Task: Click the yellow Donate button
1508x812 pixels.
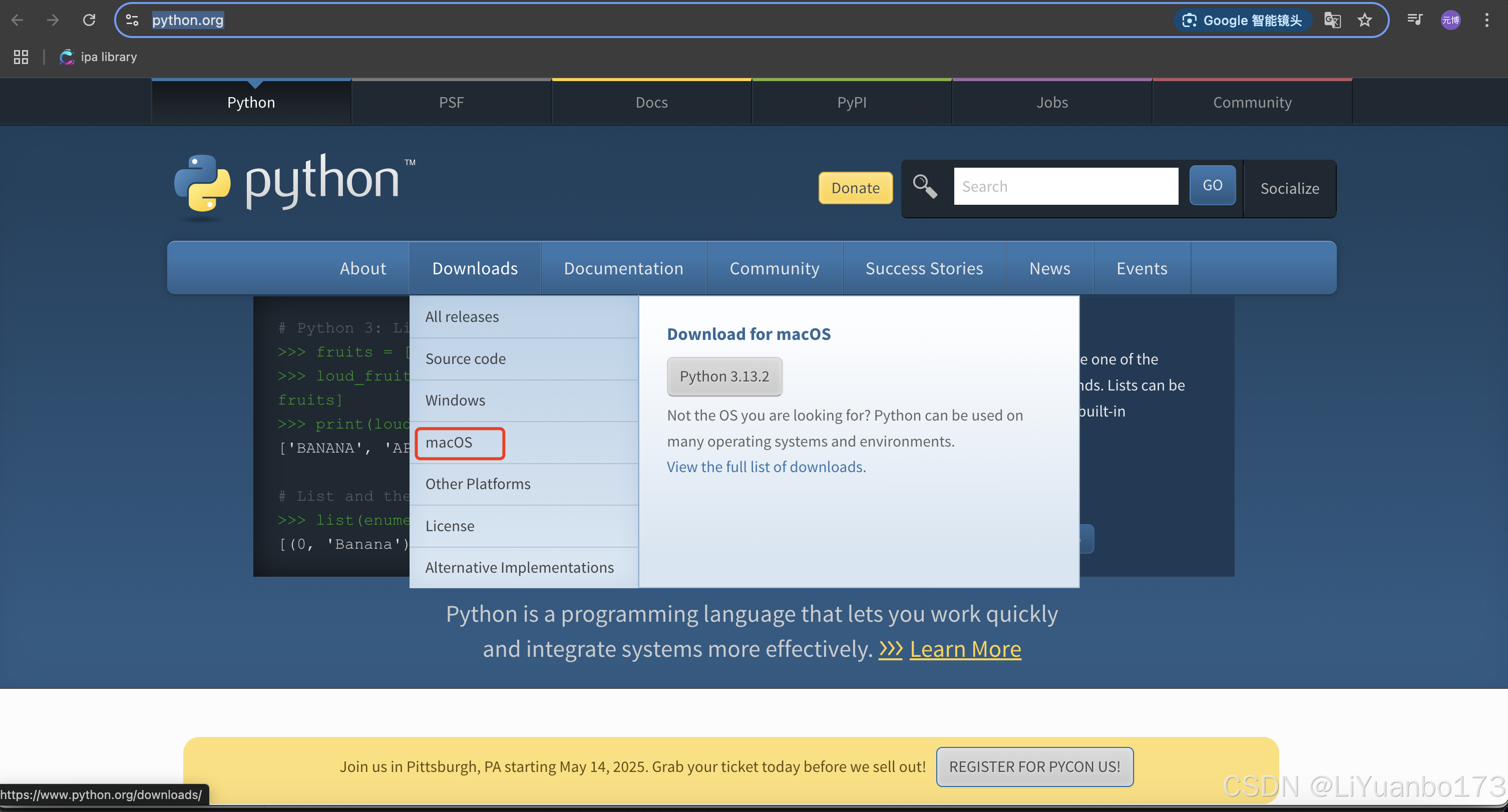Action: (x=855, y=187)
